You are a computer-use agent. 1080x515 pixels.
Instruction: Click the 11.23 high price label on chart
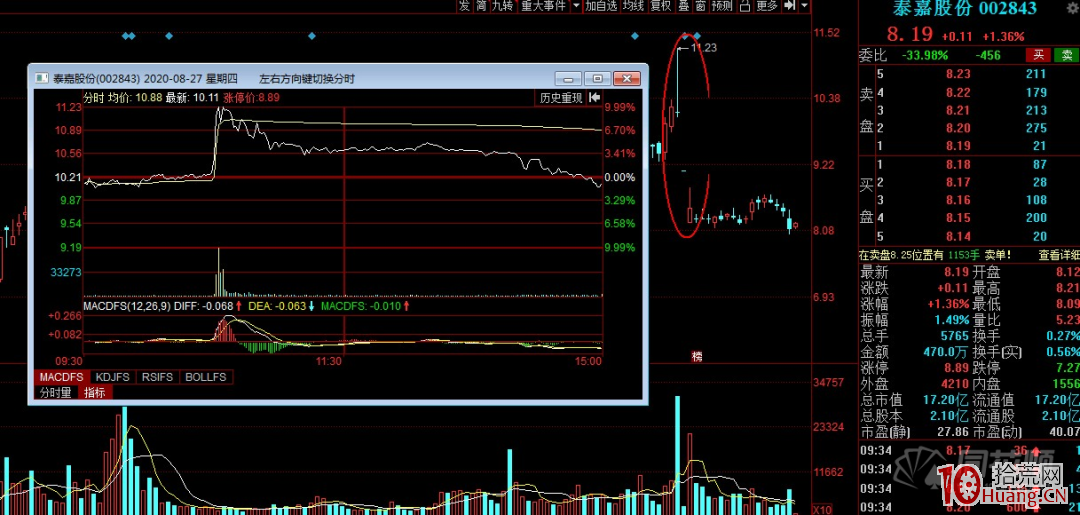[x=704, y=48]
